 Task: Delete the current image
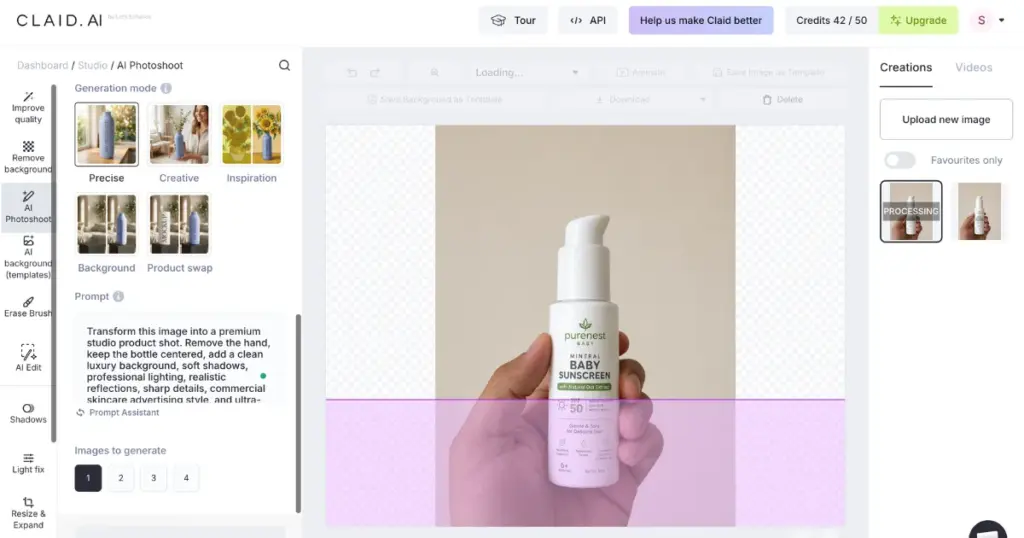tap(782, 100)
